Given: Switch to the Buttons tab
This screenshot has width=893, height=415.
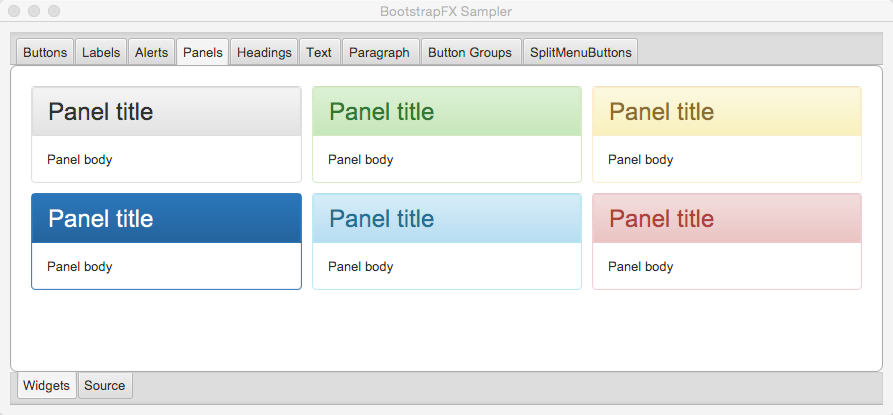Looking at the screenshot, I should pos(45,52).
